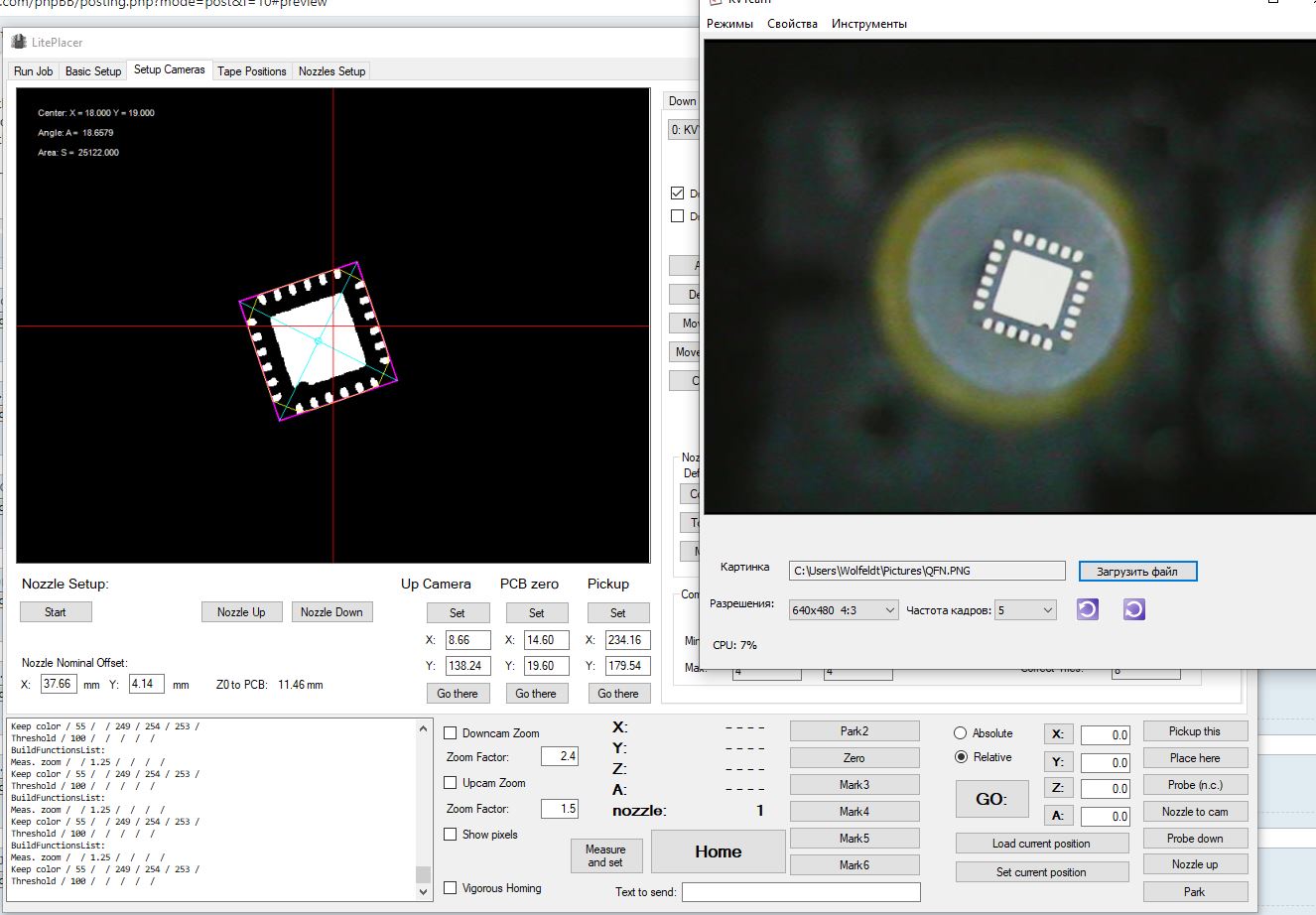Viewport: 1316px width, 915px height.
Task: Click the Zero button
Action: point(855,758)
